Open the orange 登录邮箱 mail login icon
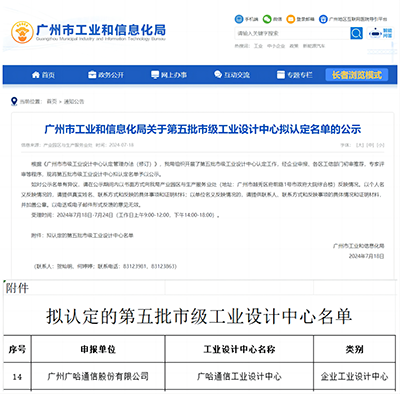The width and height of the screenshot is (400, 394). (291, 19)
